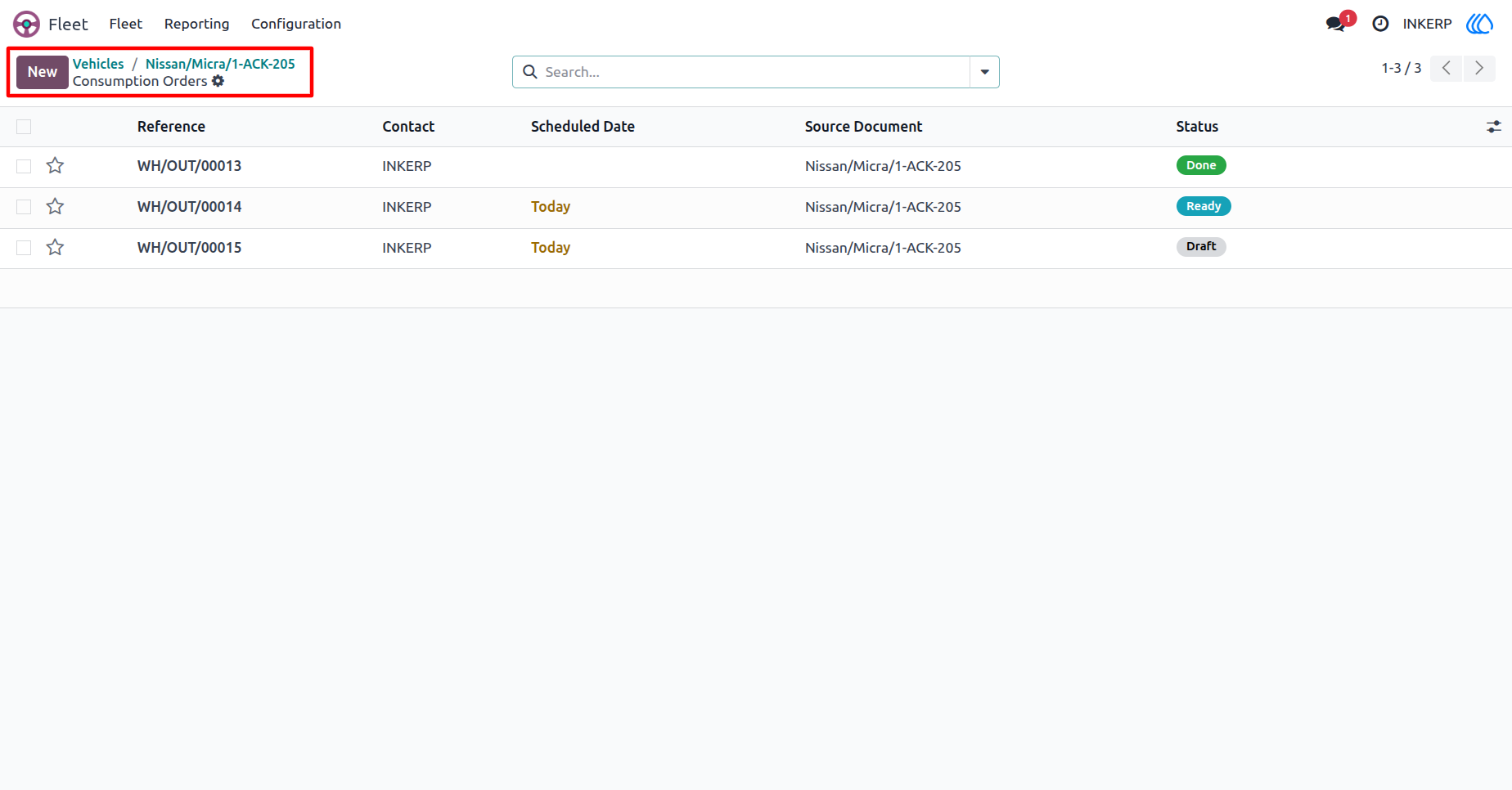1512x790 pixels.
Task: Open the Reporting menu
Action: point(196,24)
